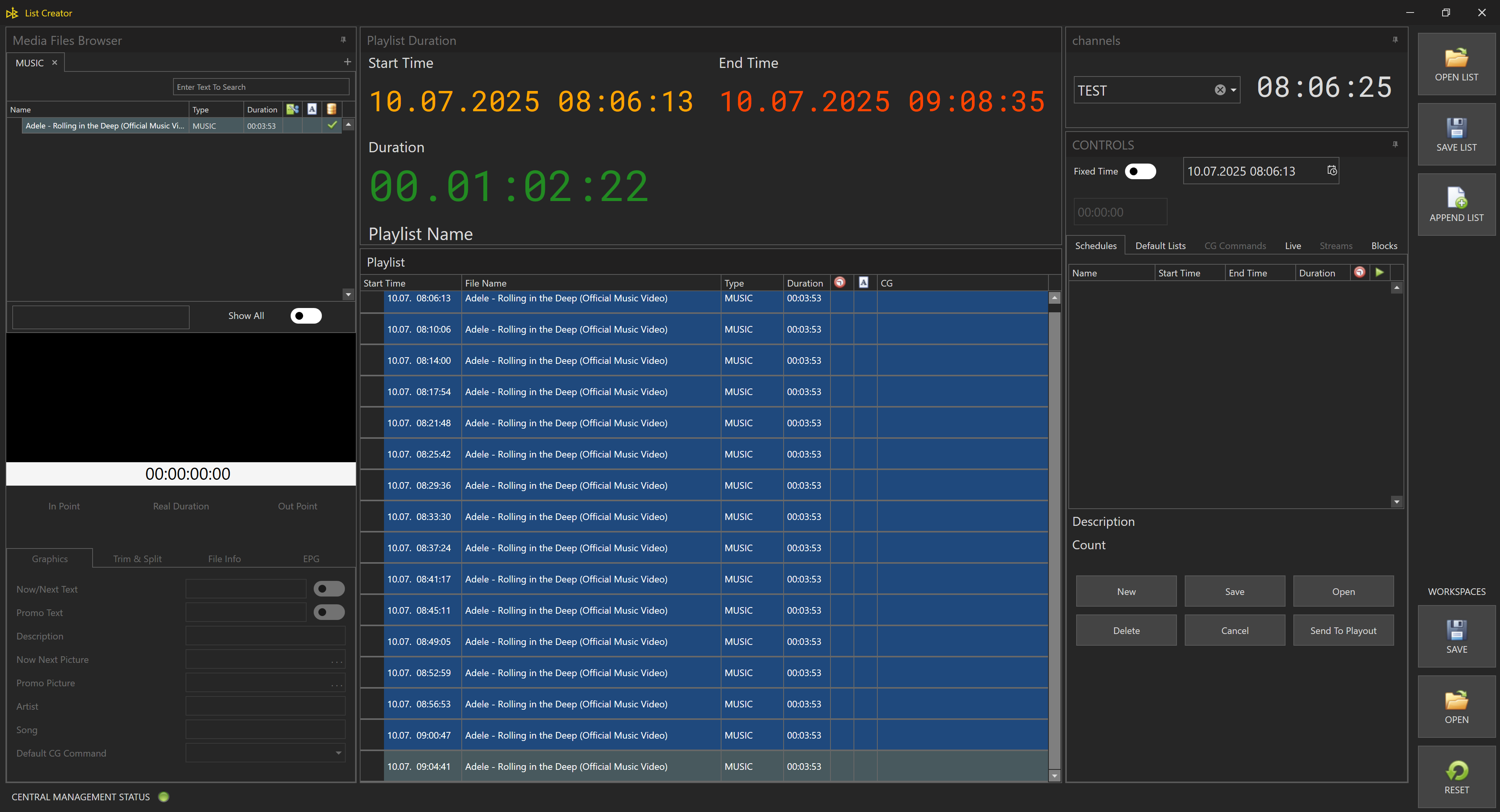Click the New schedule button
The height and width of the screenshot is (812, 1500).
(x=1126, y=591)
